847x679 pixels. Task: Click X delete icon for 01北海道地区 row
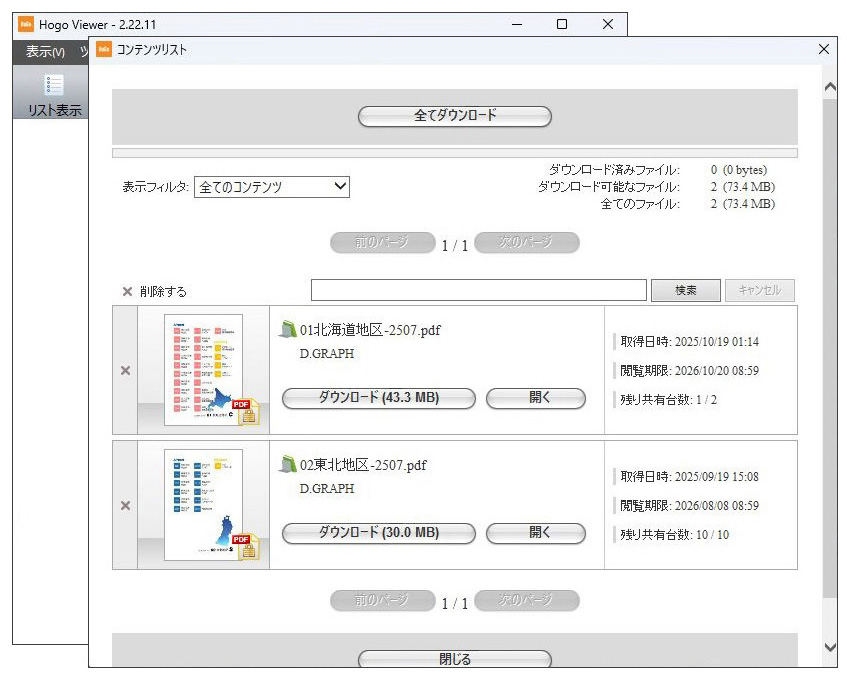125,371
